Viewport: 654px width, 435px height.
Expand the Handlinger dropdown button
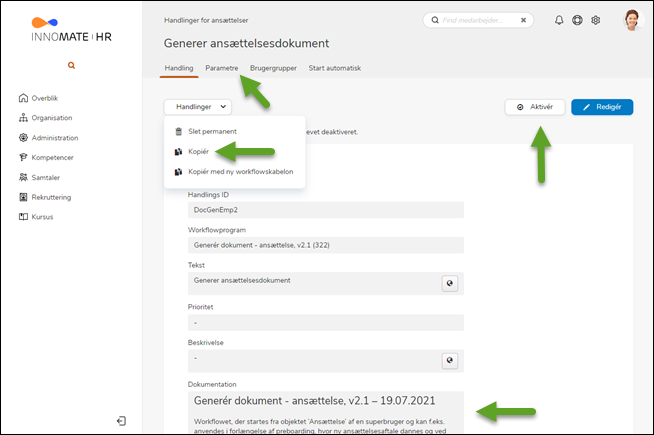[197, 106]
